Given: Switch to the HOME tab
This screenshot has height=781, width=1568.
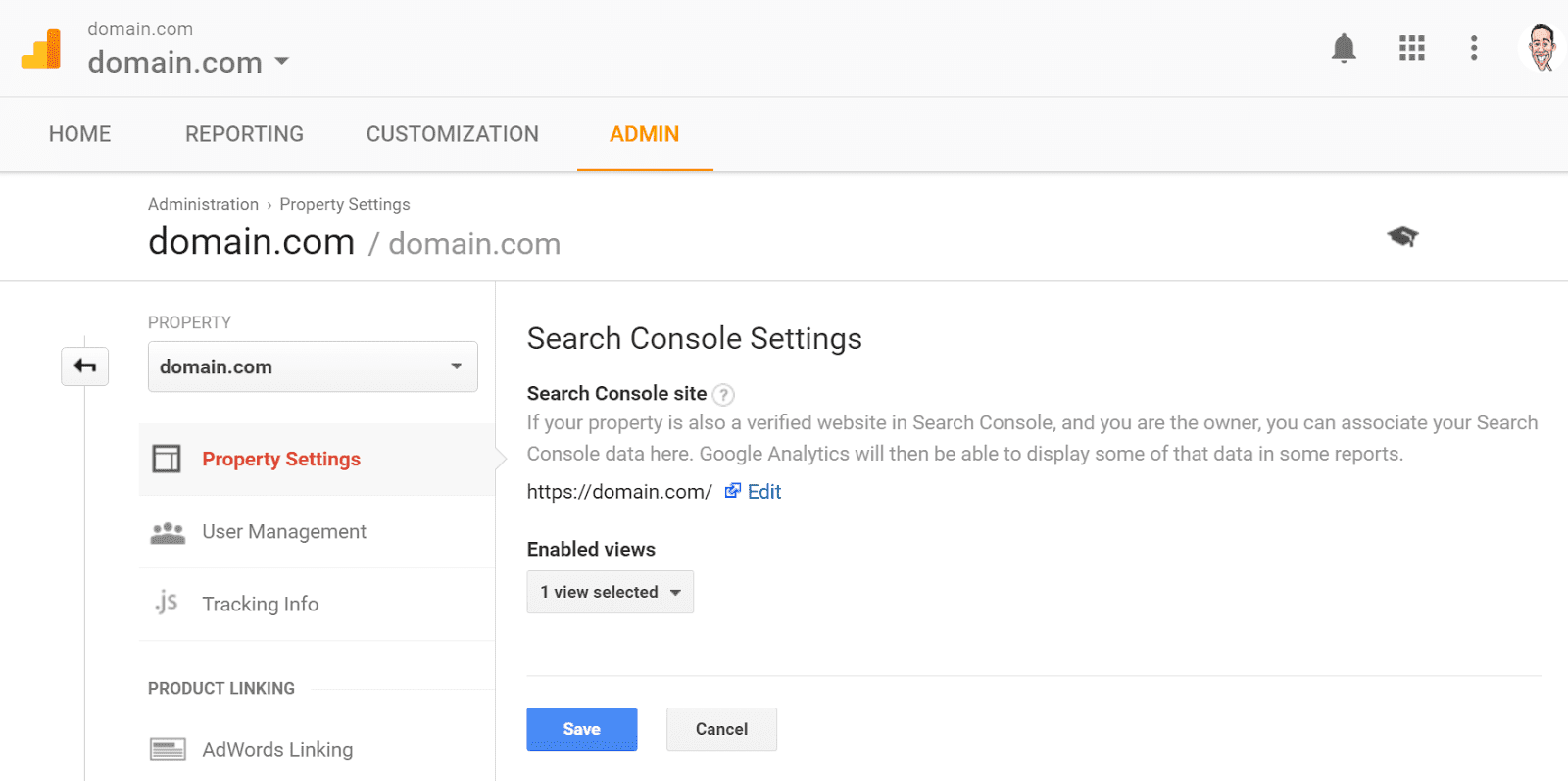Looking at the screenshot, I should [x=80, y=134].
